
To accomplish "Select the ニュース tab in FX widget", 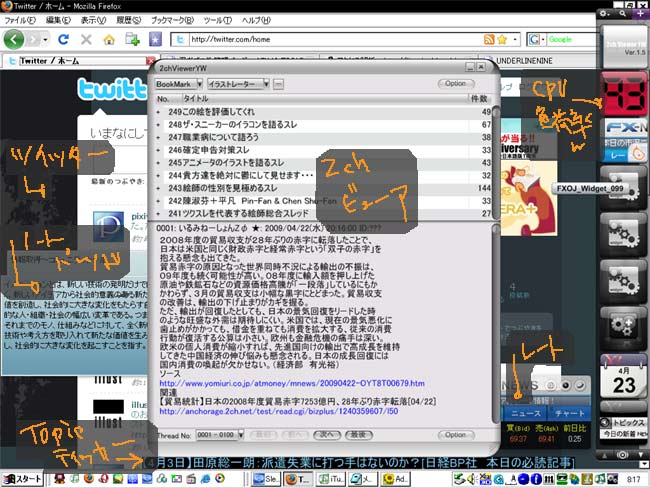I will coord(526,413).
